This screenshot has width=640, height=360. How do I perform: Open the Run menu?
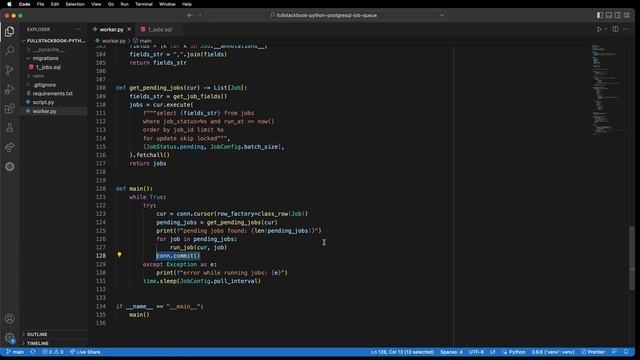pyautogui.click(x=124, y=4)
